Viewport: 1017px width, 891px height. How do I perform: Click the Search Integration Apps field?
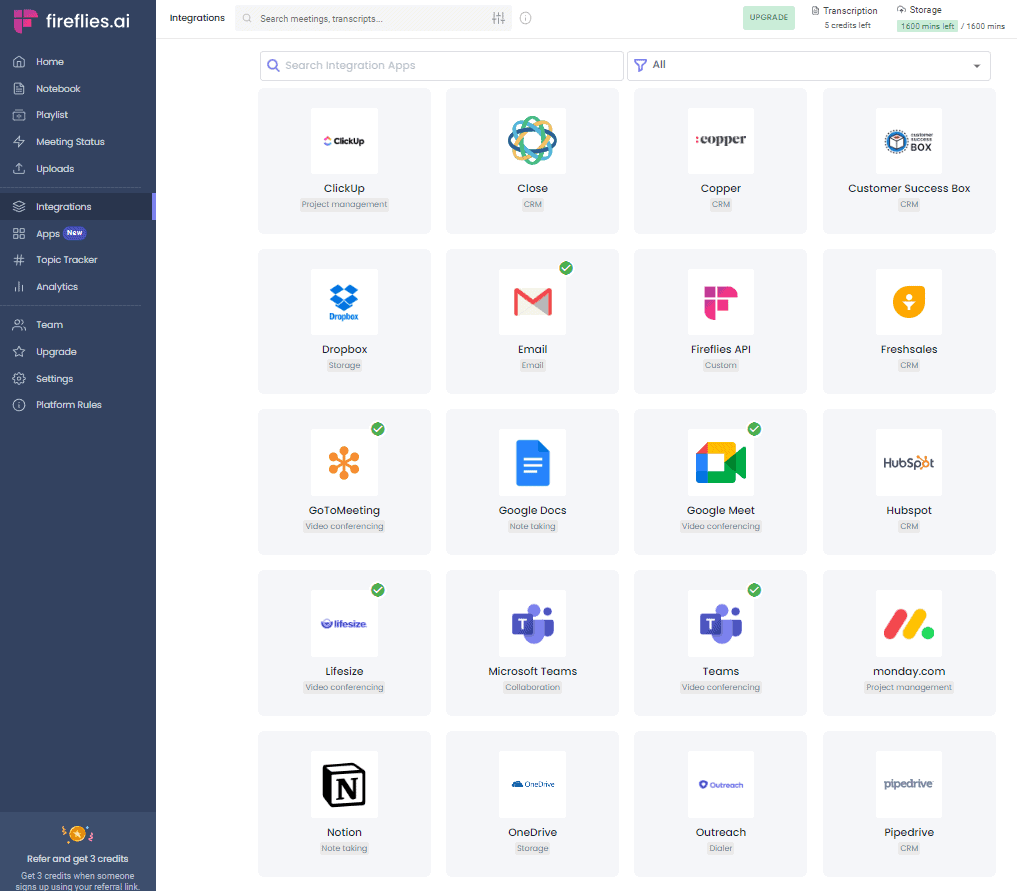click(441, 65)
